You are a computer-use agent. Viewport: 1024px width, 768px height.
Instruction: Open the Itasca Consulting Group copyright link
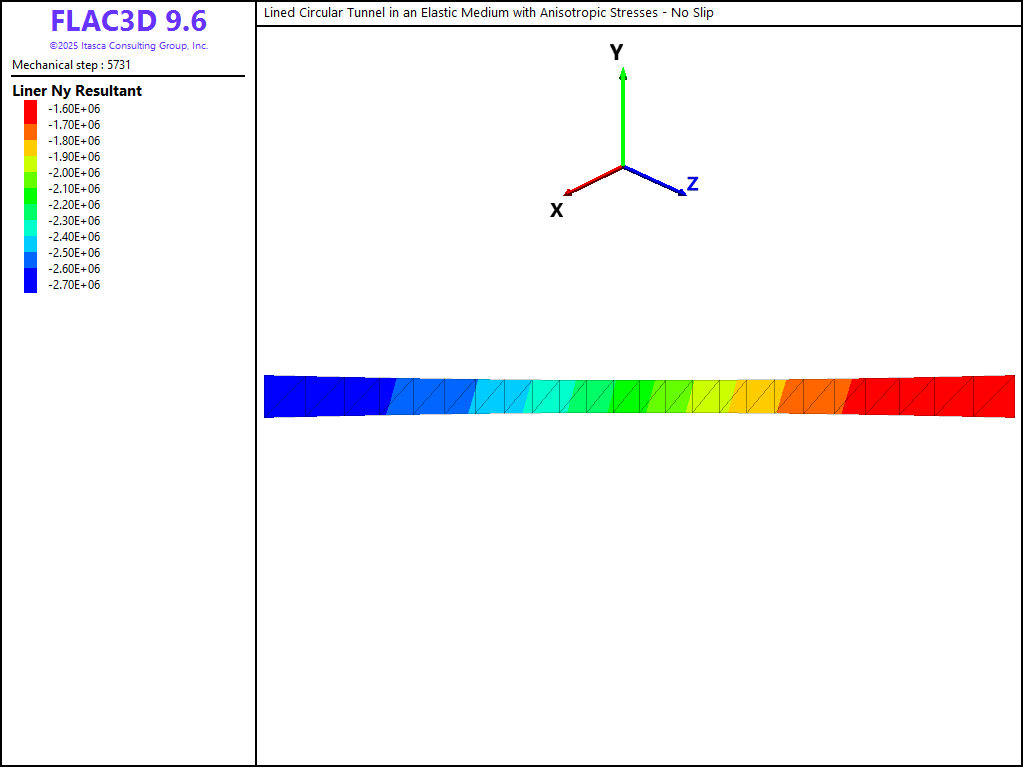pos(128,46)
